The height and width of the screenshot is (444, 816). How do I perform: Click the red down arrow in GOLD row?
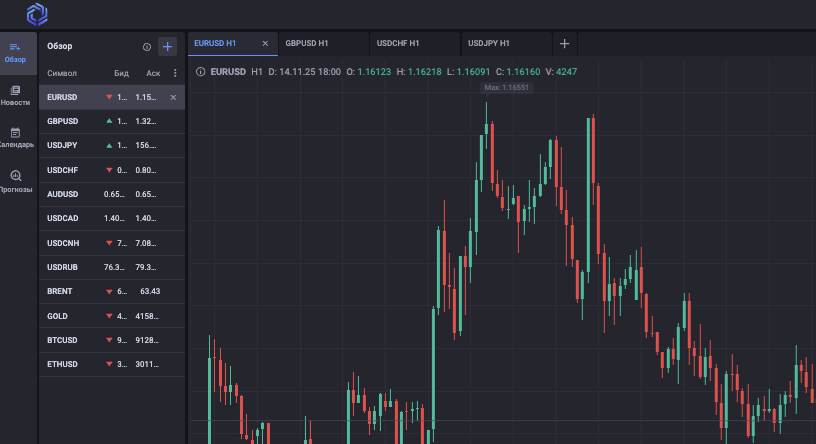(x=109, y=316)
